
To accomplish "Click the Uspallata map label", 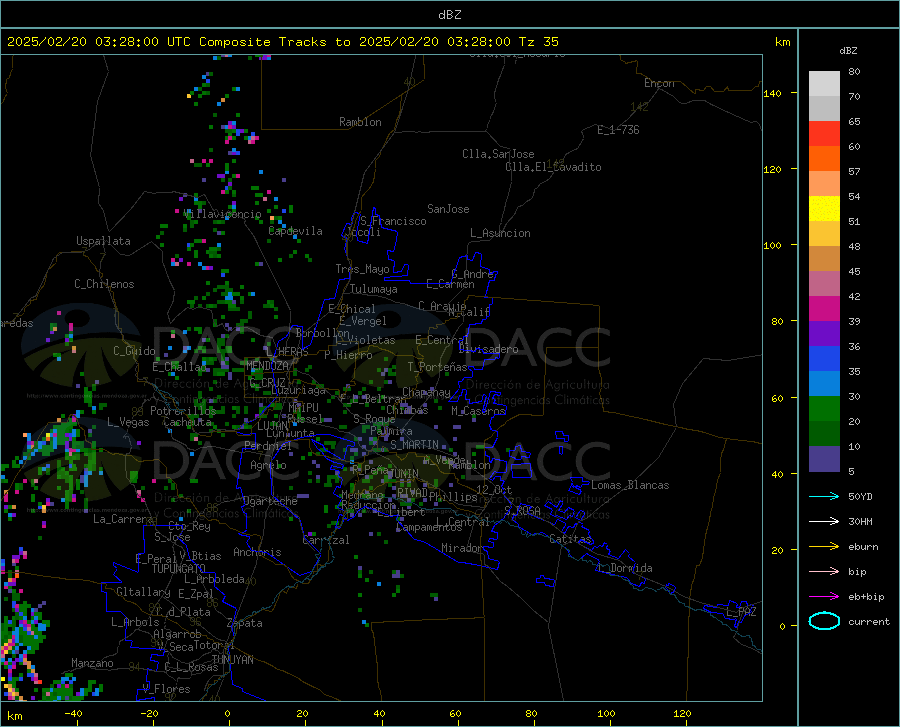I will point(103,241).
